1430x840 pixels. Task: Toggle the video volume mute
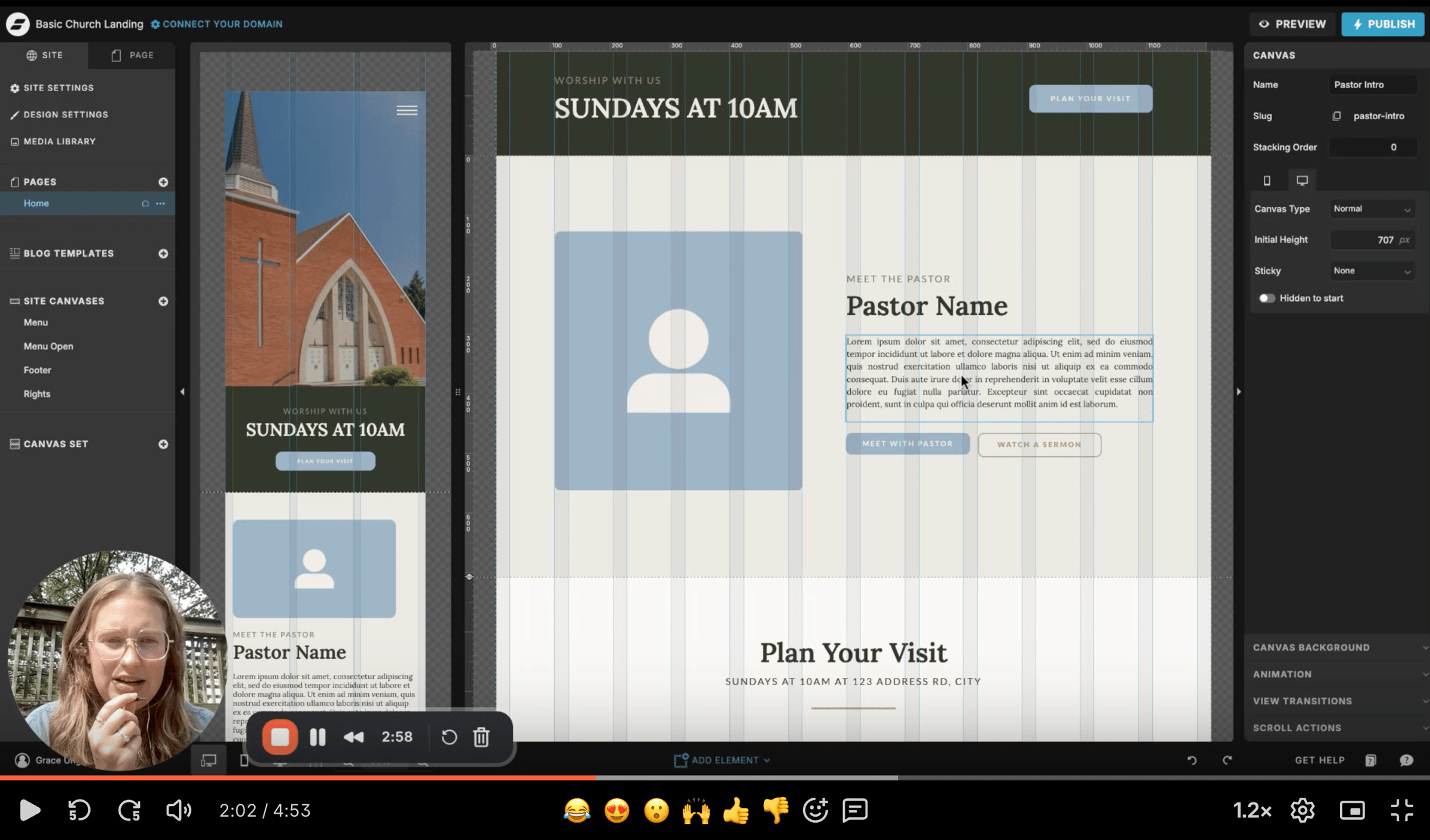pos(178,811)
